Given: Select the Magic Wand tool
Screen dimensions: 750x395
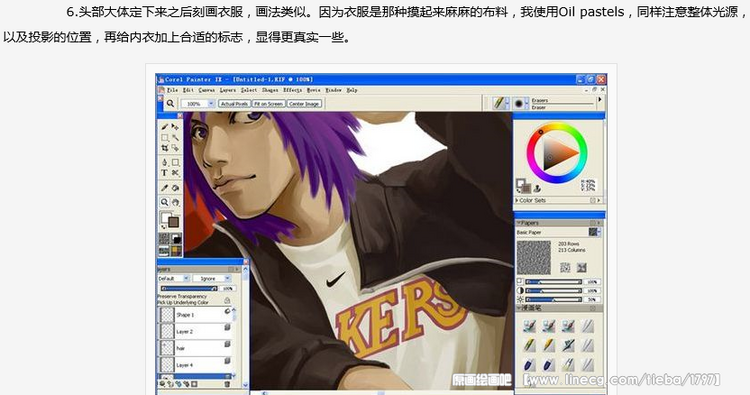Looking at the screenshot, I should [x=176, y=138].
